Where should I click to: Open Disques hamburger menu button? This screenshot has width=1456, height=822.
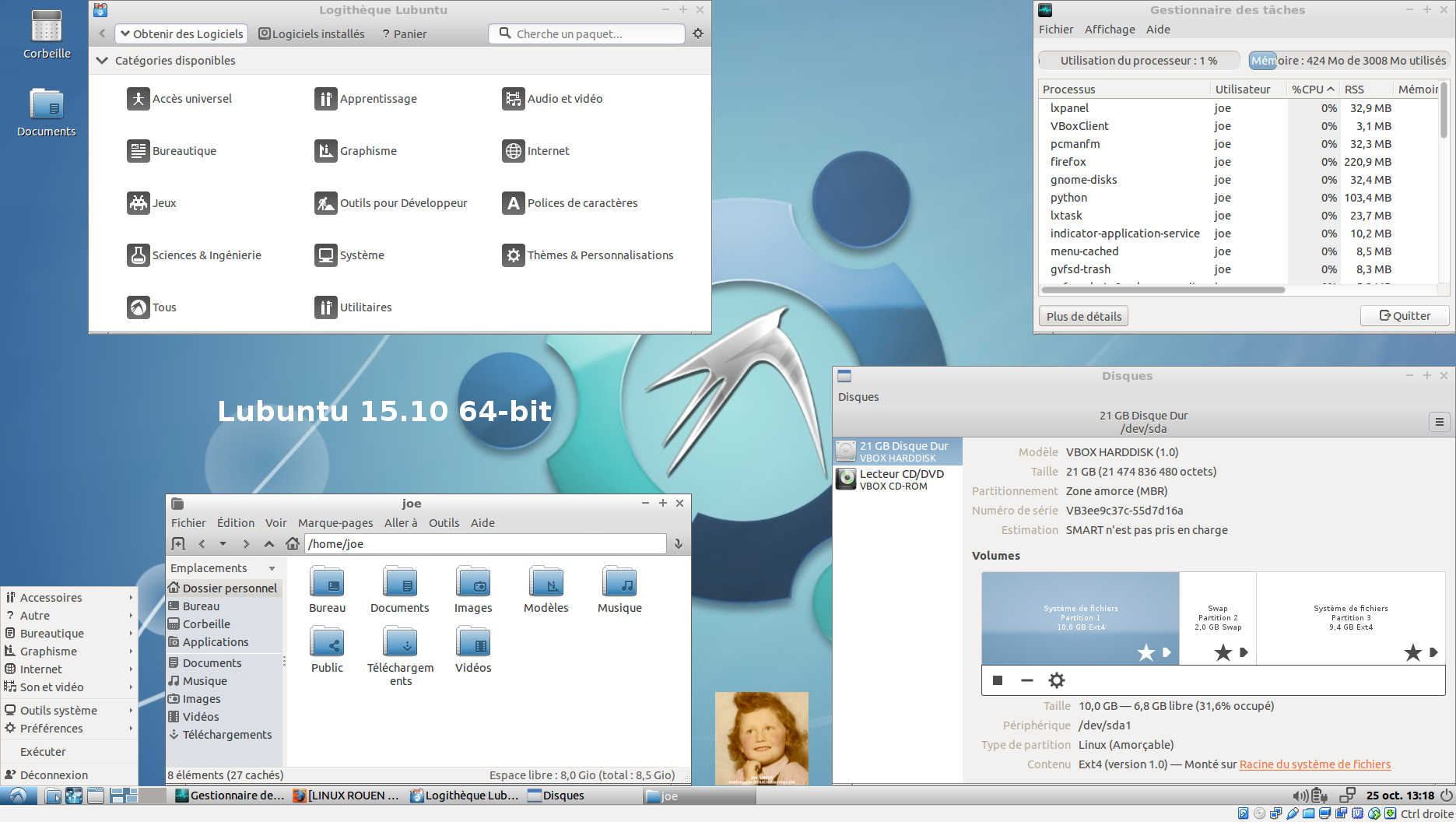point(1439,422)
